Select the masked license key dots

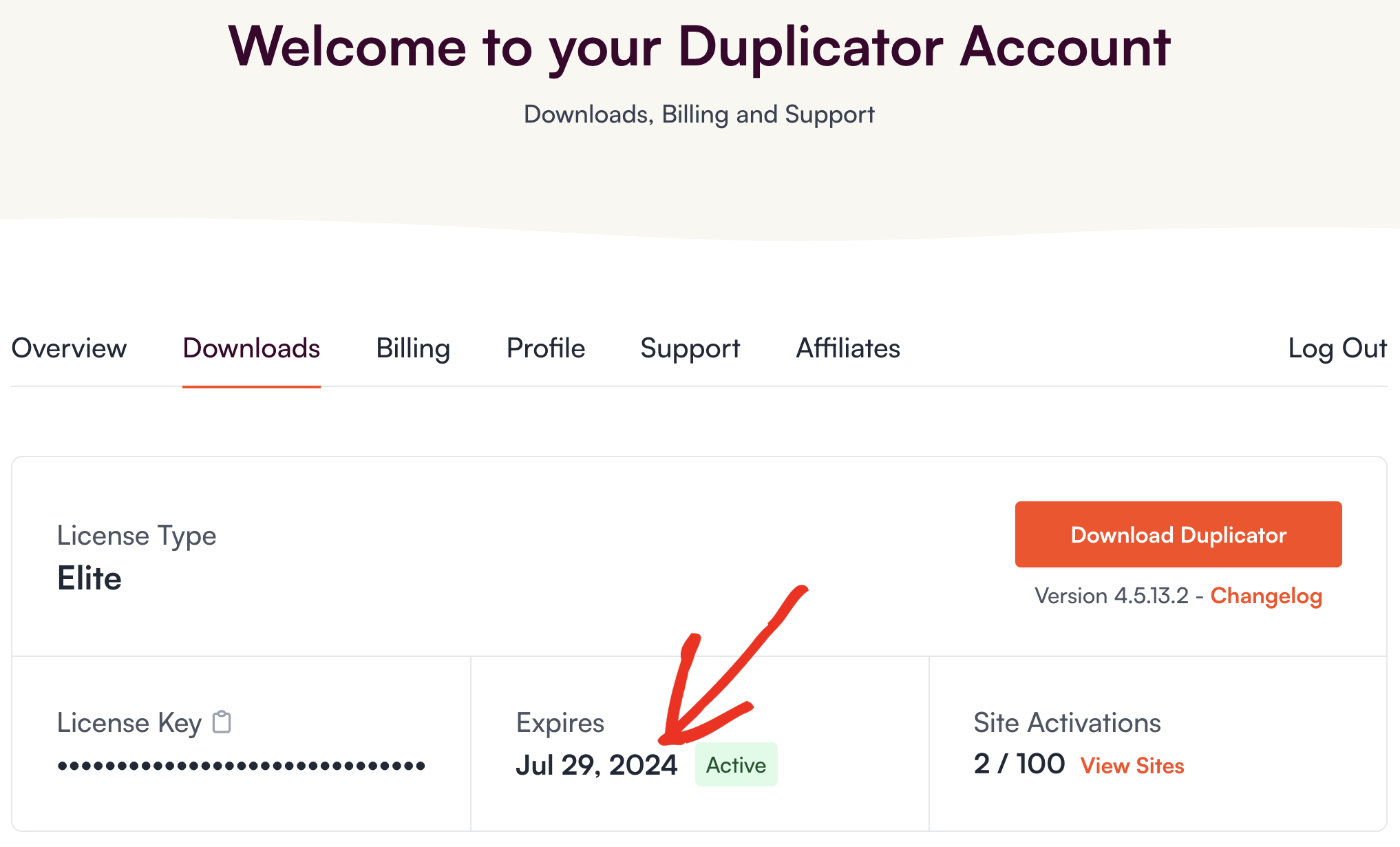(242, 766)
